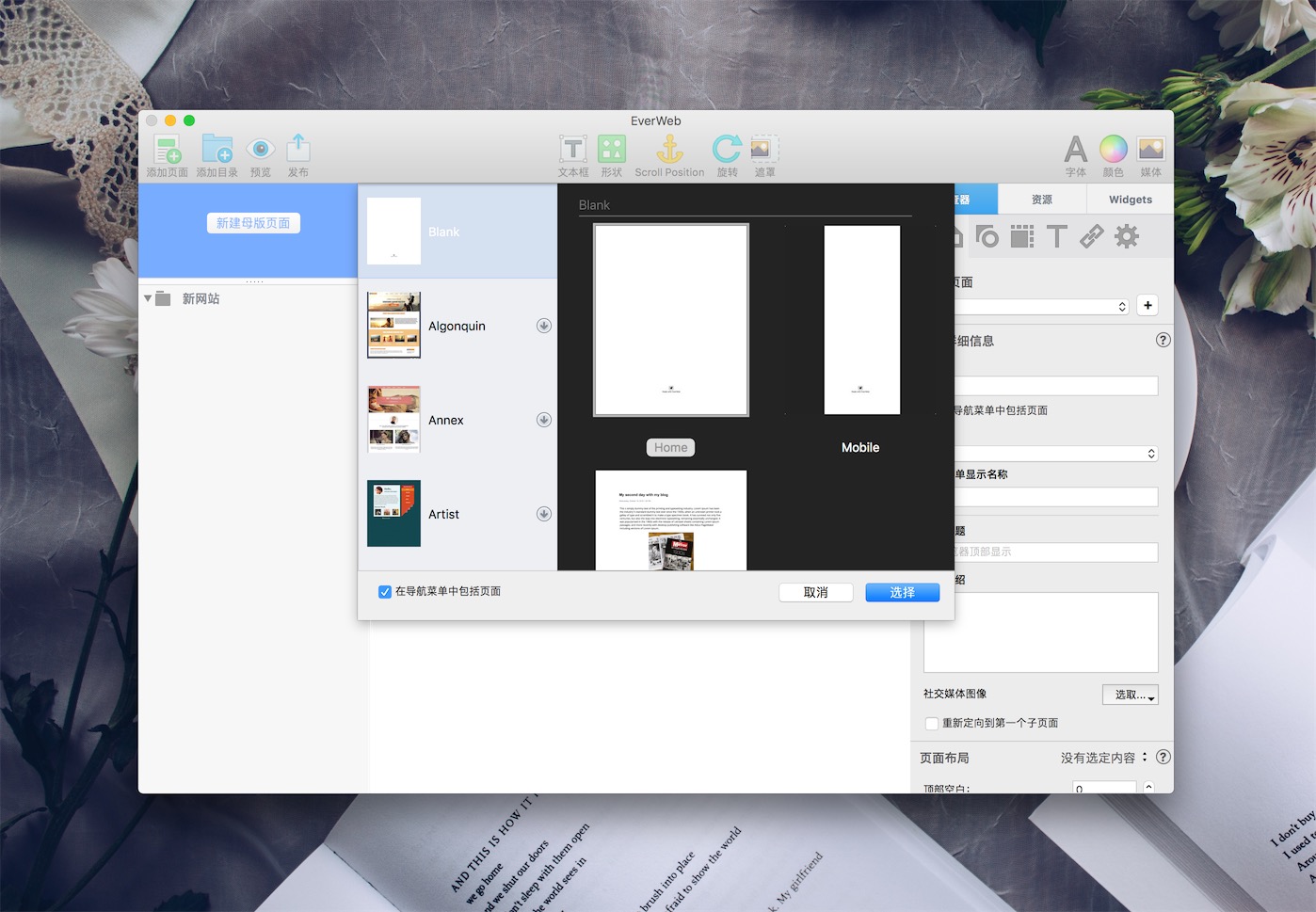Image resolution: width=1316 pixels, height=912 pixels.
Task: Switch to the inspector (检查器) tab
Action: [x=976, y=200]
